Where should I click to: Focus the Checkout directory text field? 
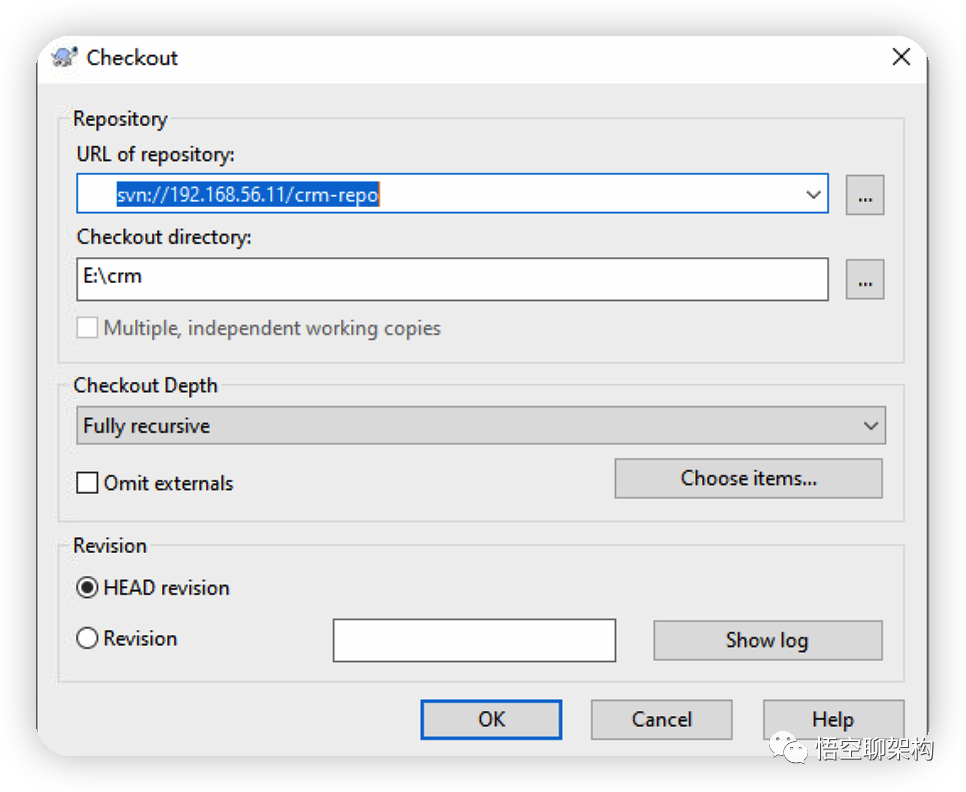pyautogui.click(x=452, y=279)
